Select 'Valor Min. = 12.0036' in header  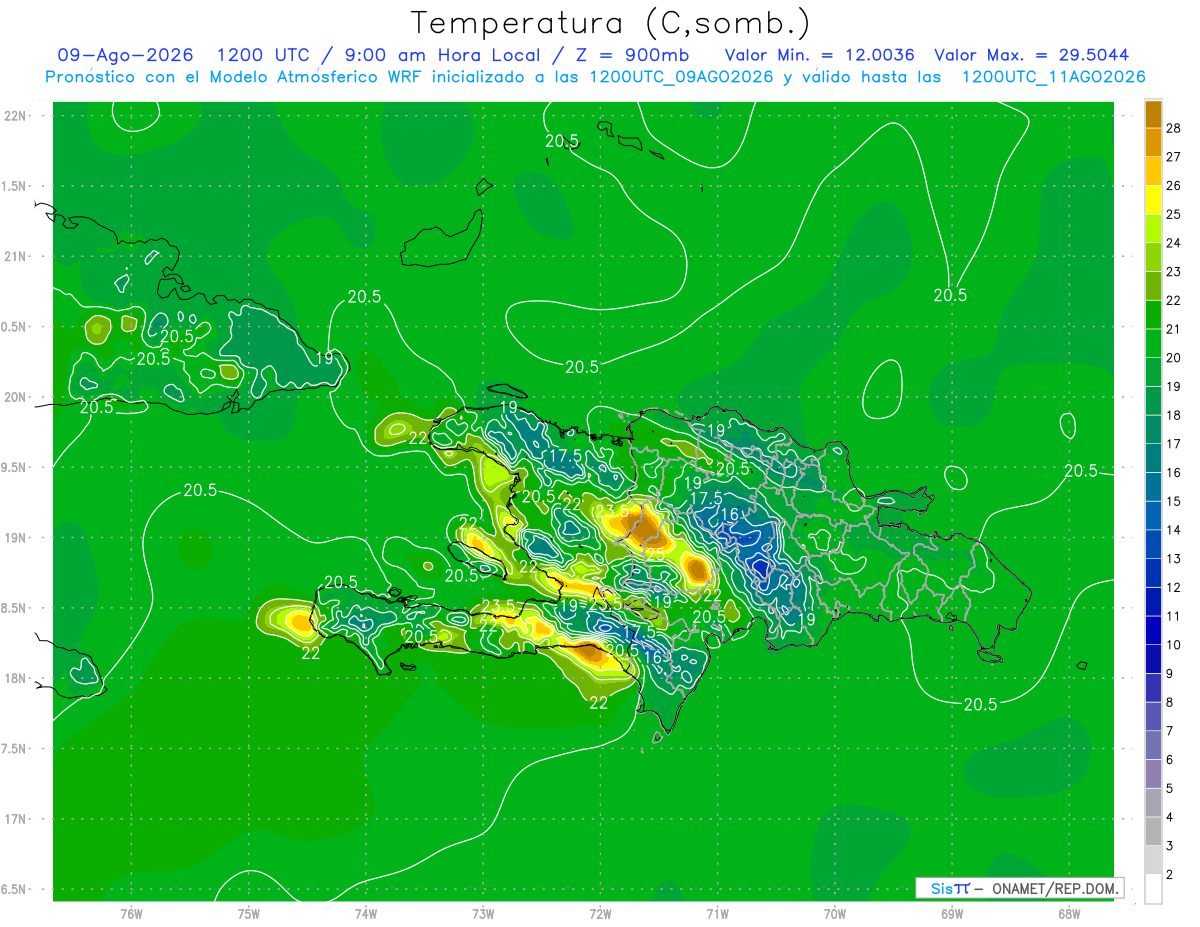point(819,55)
